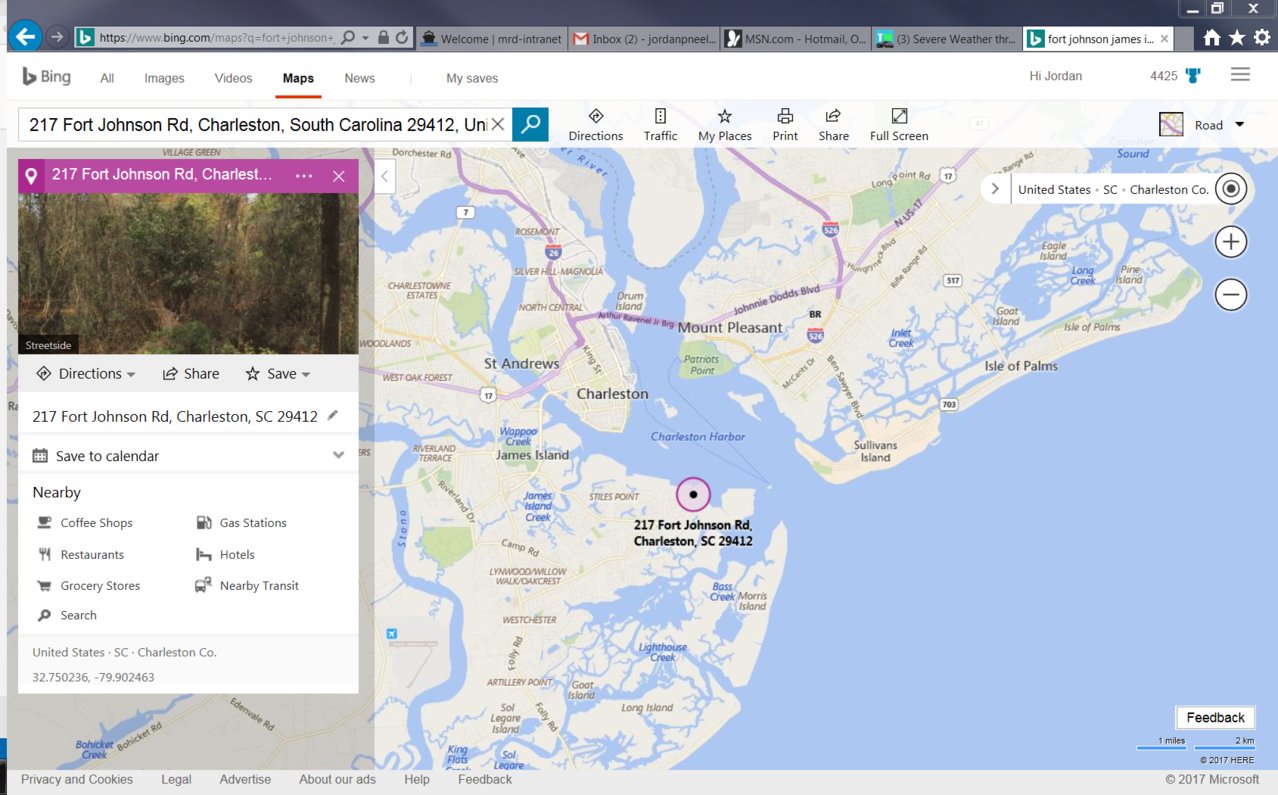
Task: Open the browser home icon
Action: (x=1212, y=38)
